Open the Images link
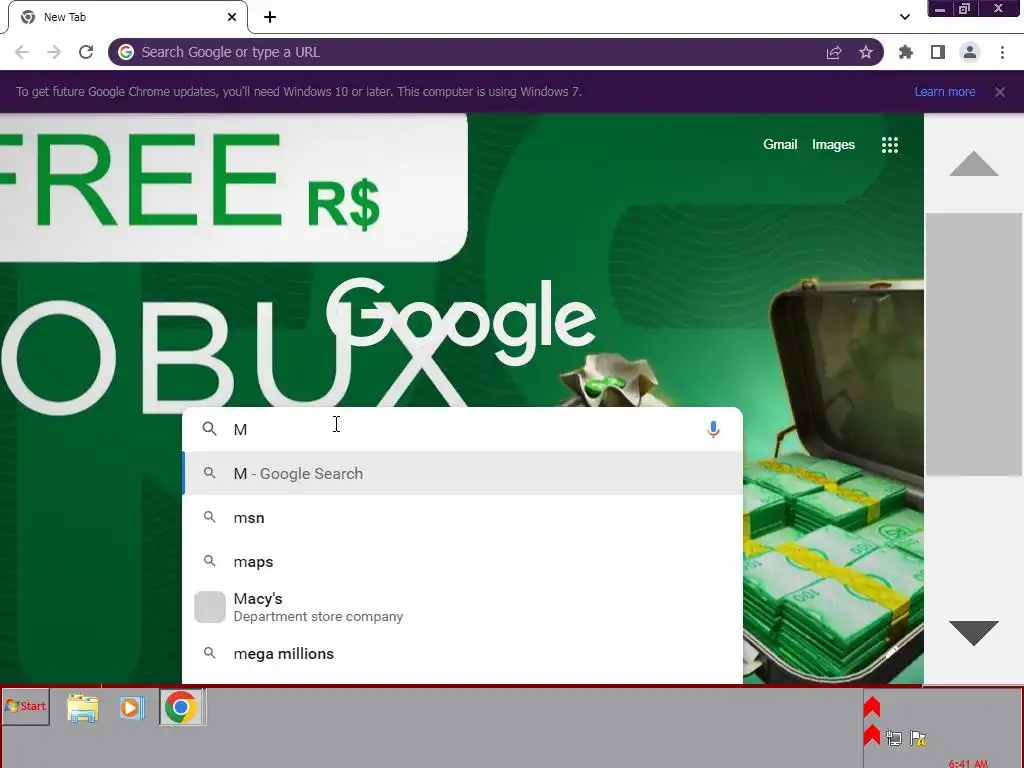The width and height of the screenshot is (1024, 768). (833, 144)
